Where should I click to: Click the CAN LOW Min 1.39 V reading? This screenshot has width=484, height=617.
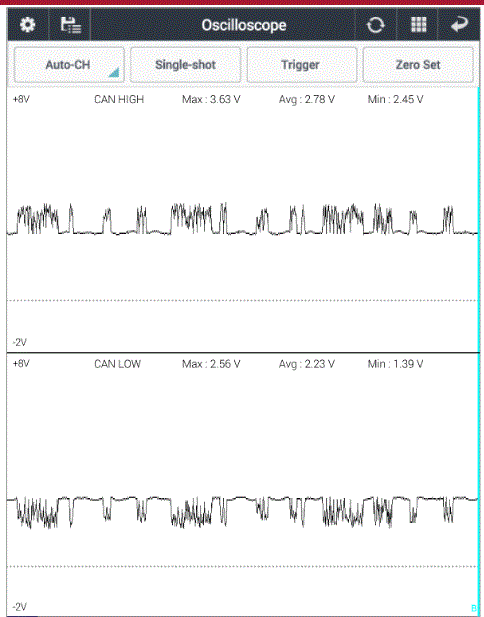pos(395,364)
